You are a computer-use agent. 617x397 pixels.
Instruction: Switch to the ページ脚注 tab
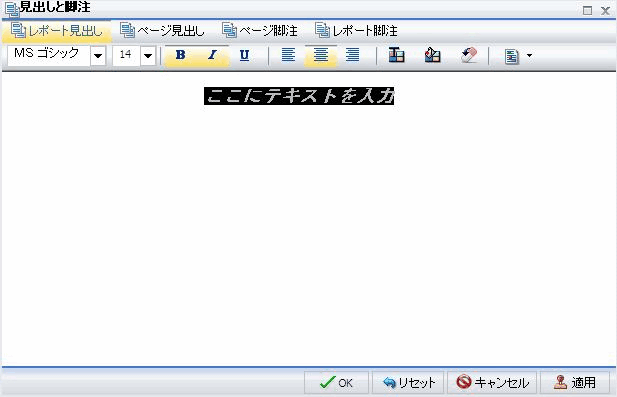[260, 31]
